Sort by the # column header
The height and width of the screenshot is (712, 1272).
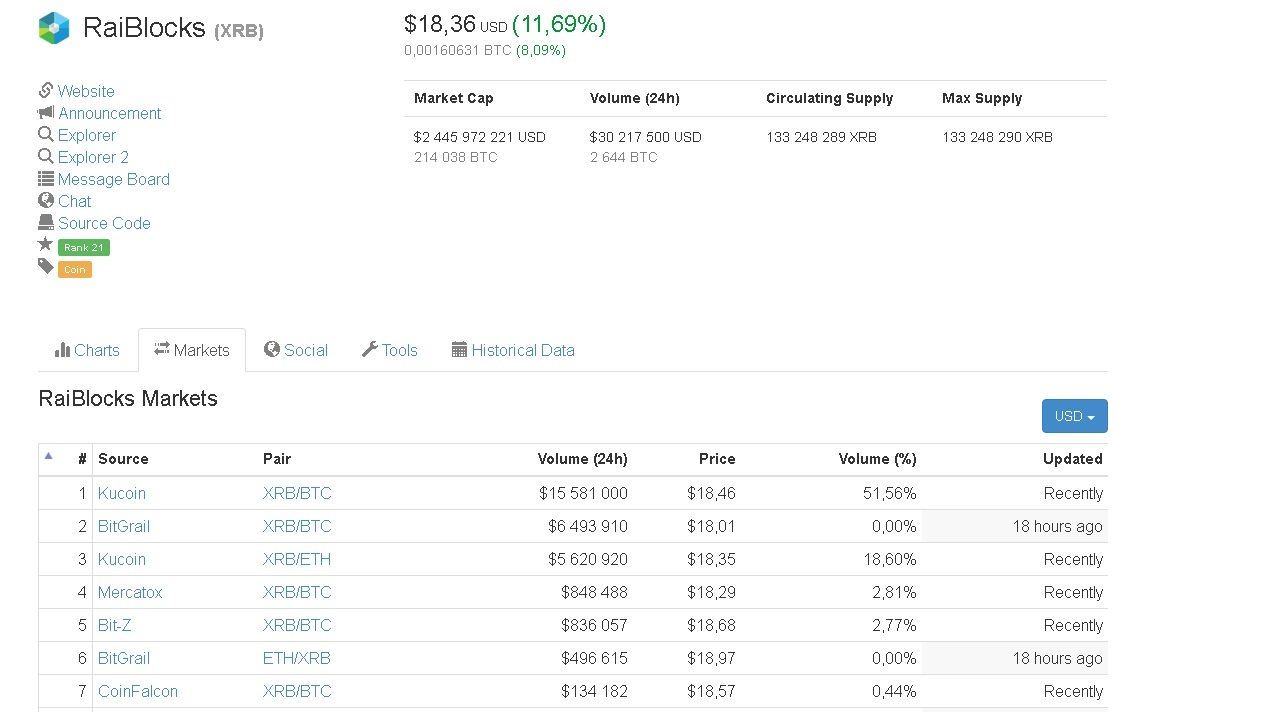point(82,459)
